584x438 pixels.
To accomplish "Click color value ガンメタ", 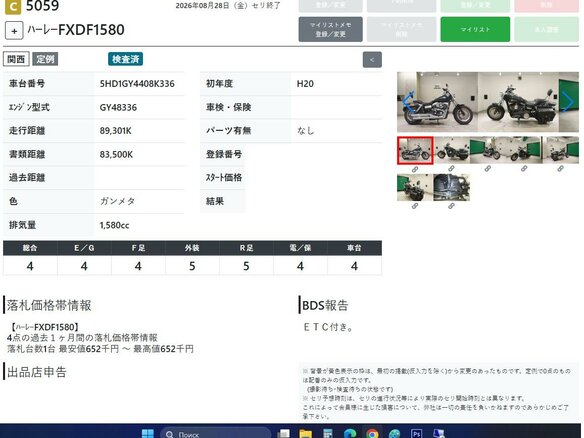I will point(117,201).
